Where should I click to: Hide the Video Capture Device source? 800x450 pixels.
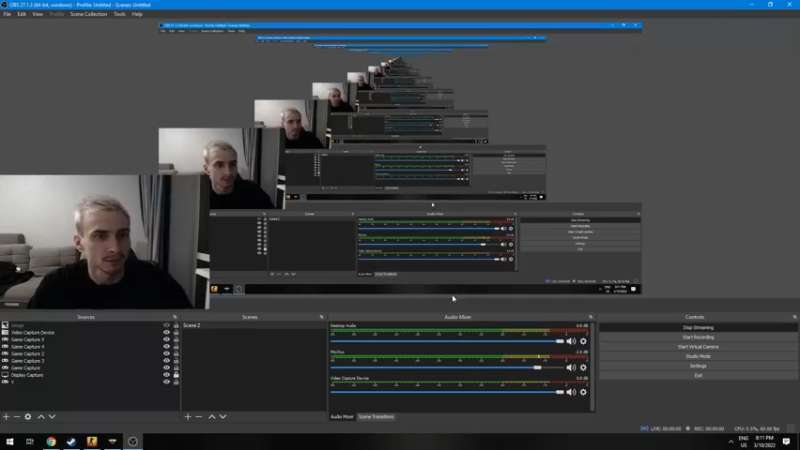click(166, 332)
